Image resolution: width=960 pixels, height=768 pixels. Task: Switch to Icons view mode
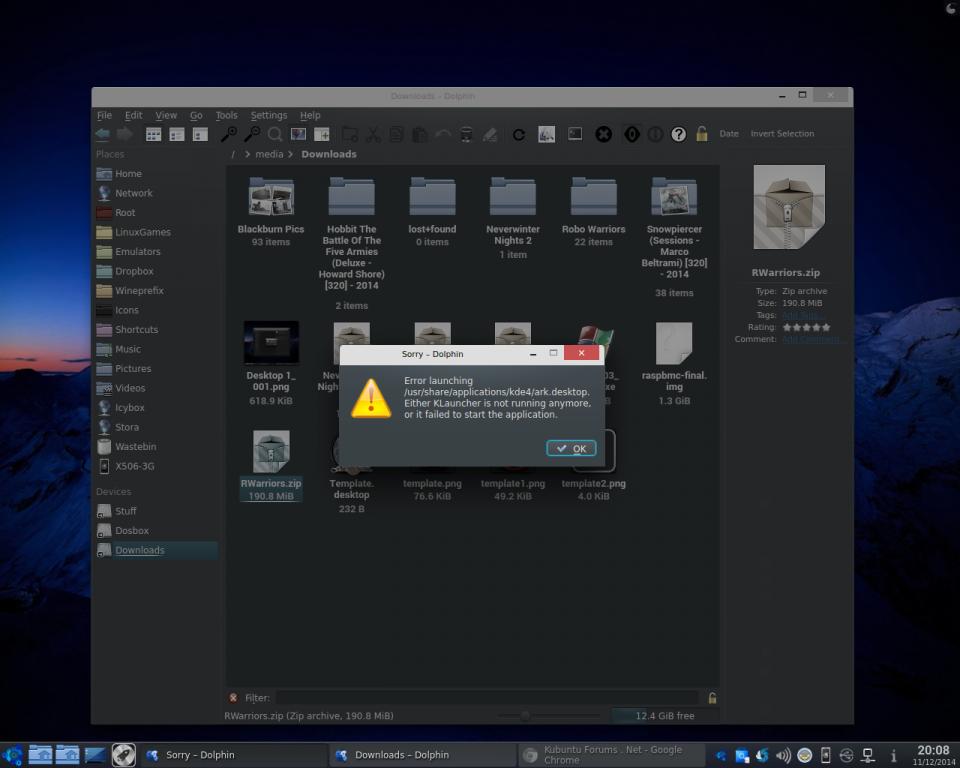coord(153,134)
